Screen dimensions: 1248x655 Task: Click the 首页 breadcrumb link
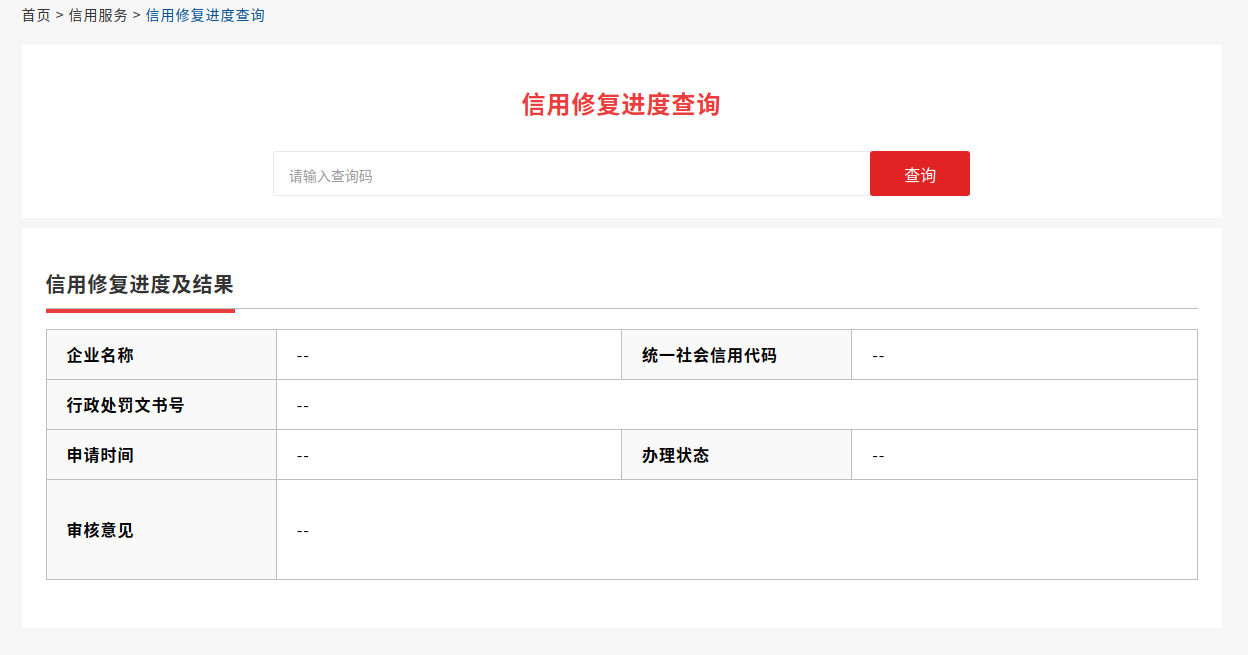[36, 16]
